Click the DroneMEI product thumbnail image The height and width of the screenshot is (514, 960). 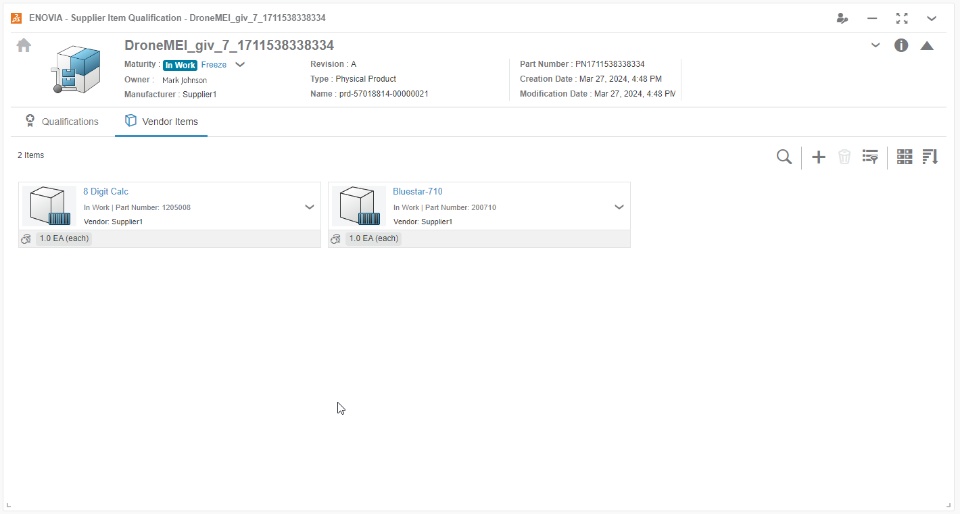pos(75,70)
